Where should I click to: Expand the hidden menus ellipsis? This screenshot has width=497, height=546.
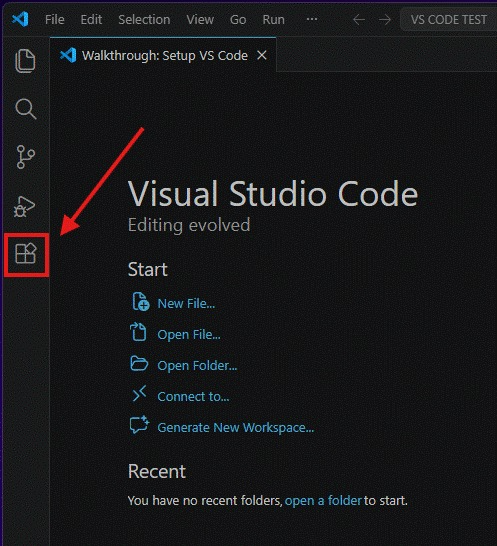[x=312, y=19]
